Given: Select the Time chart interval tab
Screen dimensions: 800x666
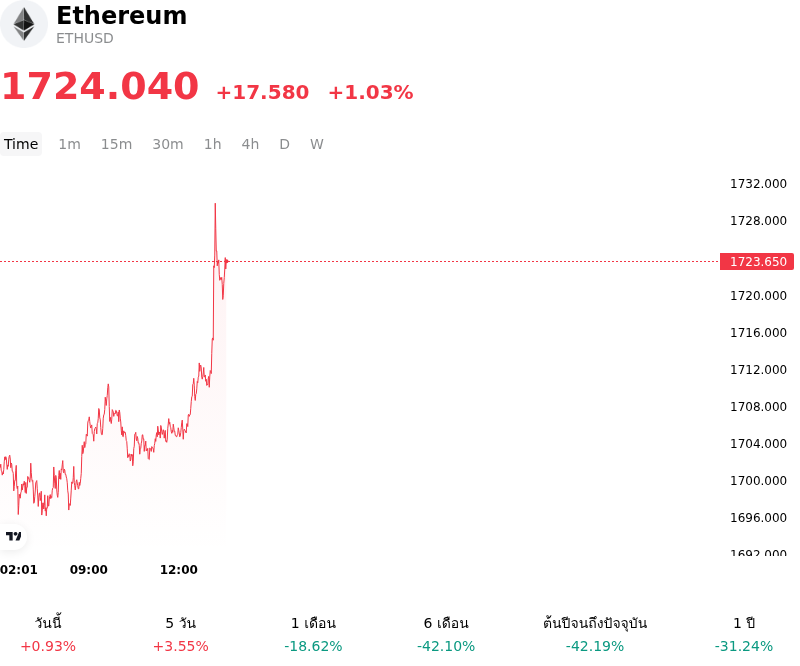Looking at the screenshot, I should [21, 144].
